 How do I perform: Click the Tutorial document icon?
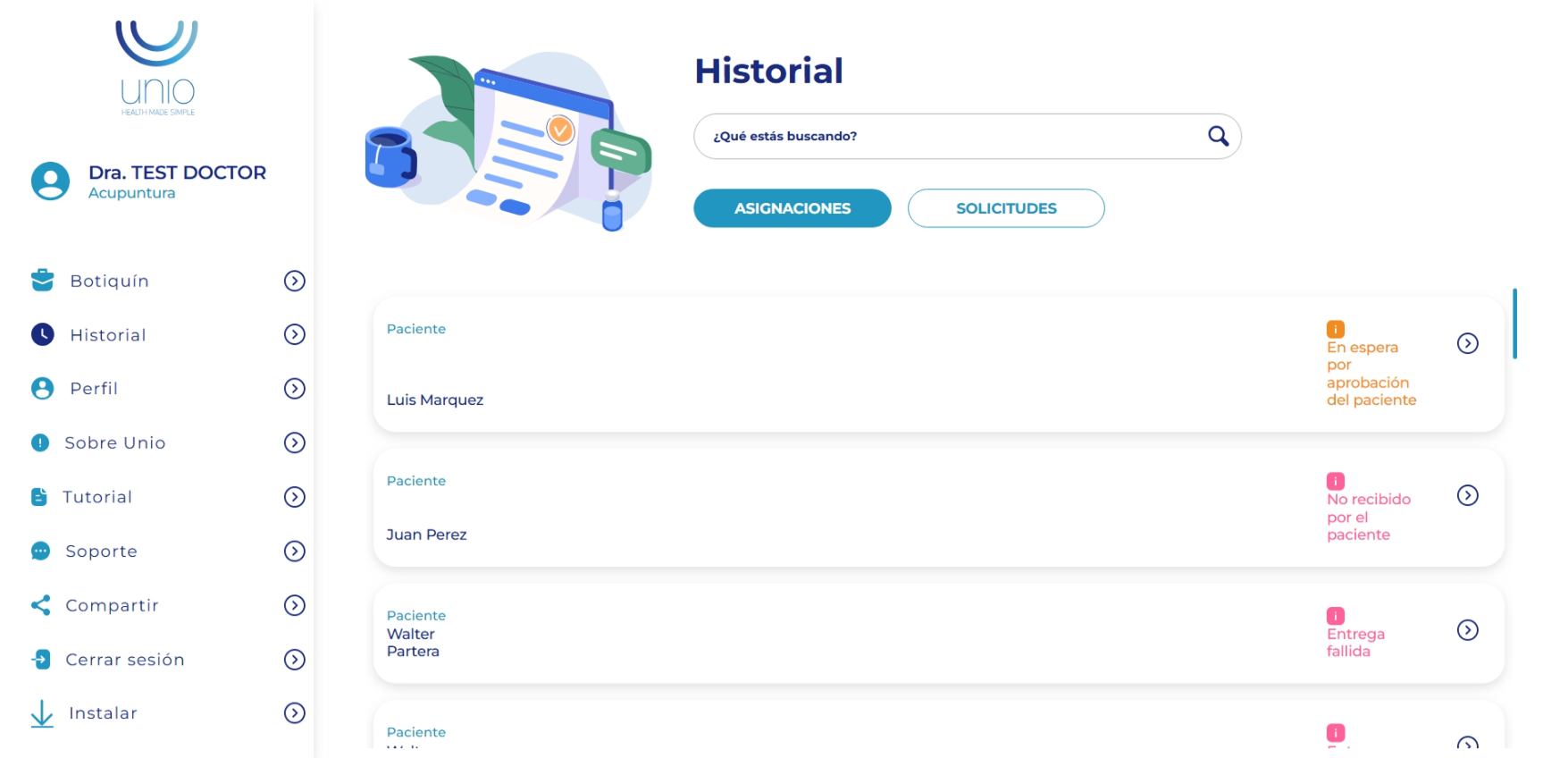click(39, 497)
